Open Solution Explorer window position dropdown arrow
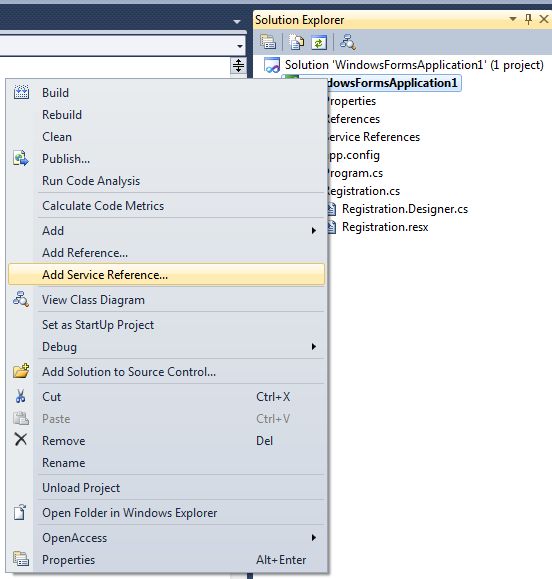552x579 pixels. tap(513, 19)
